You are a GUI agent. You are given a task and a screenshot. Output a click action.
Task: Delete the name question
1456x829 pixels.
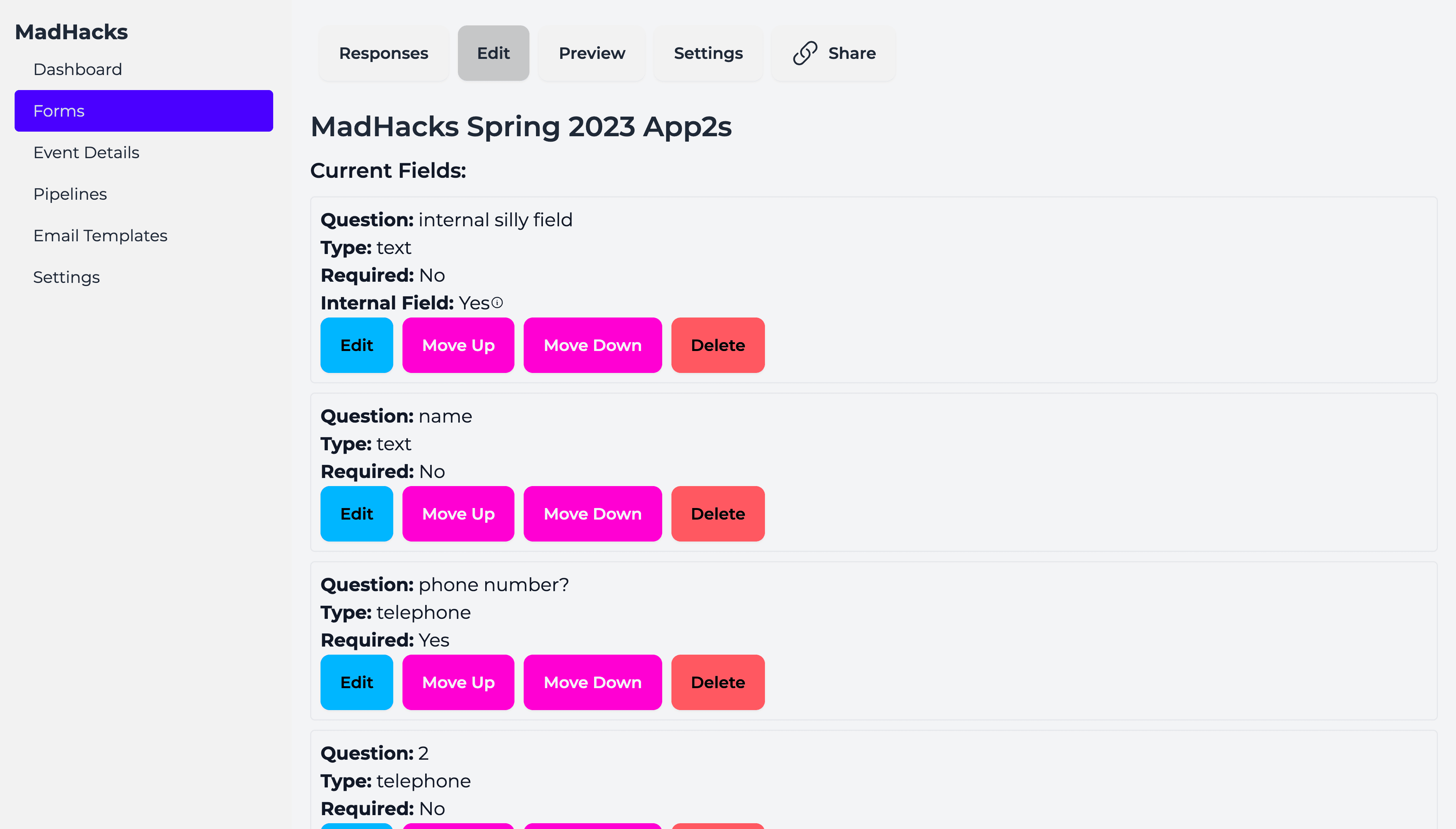718,513
